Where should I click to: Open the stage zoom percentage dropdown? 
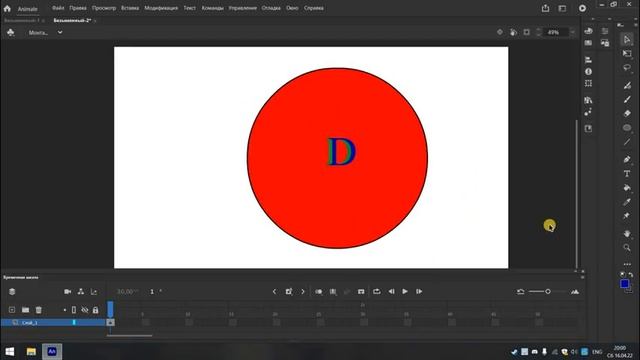pyautogui.click(x=572, y=32)
